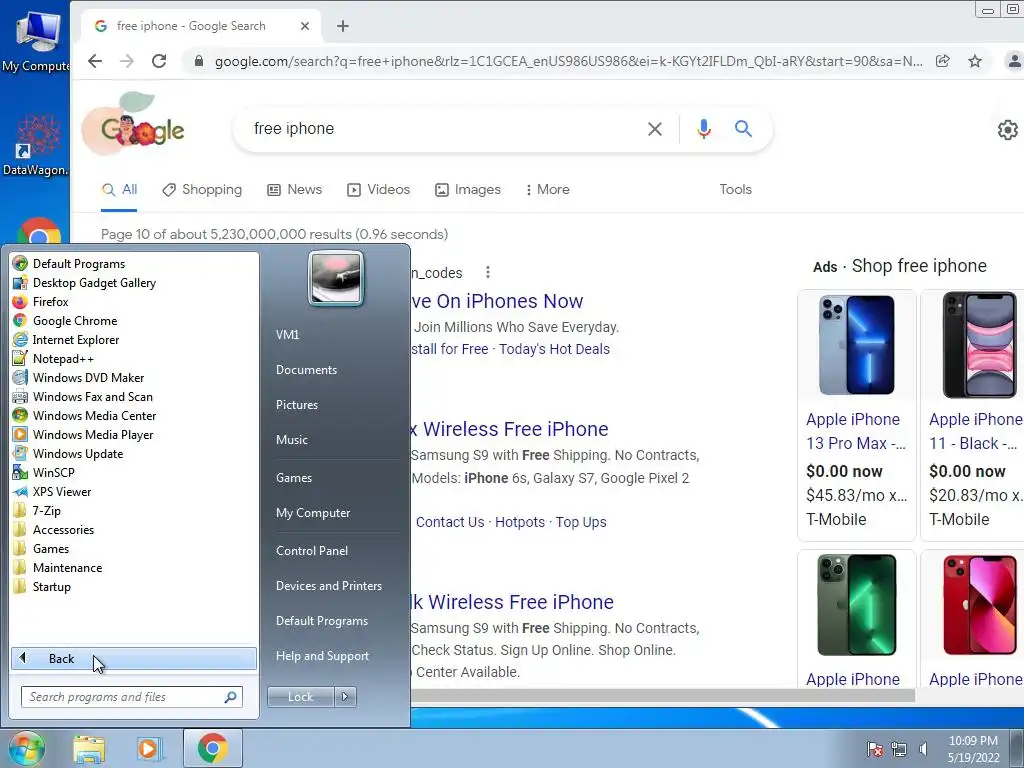Reload the Google search page
This screenshot has height=768, width=1024.
click(159, 61)
